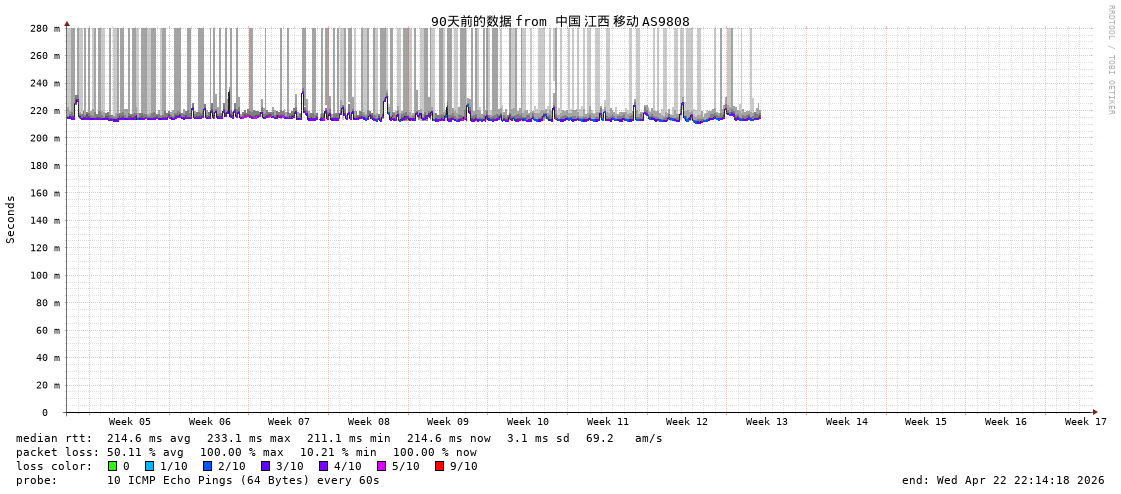Click the light blue 1/10 loss swatch
Image resolution: width=1121 pixels, height=494 pixels.
[x=149, y=466]
